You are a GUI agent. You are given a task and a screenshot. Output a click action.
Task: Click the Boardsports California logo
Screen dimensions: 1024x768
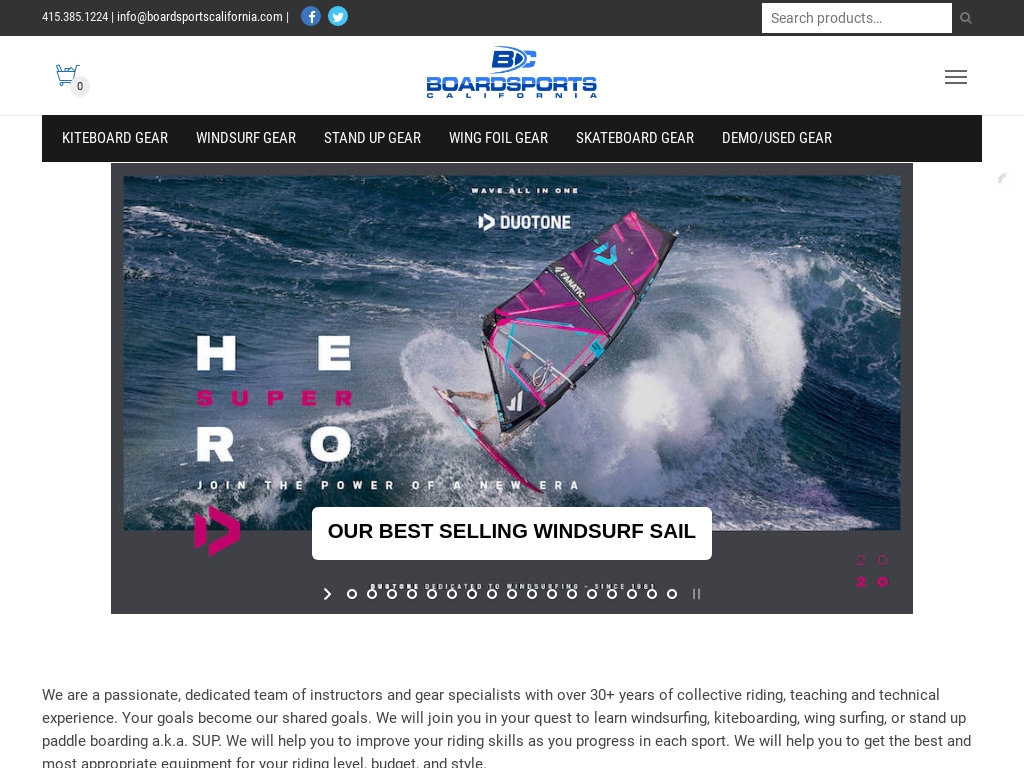click(x=511, y=72)
